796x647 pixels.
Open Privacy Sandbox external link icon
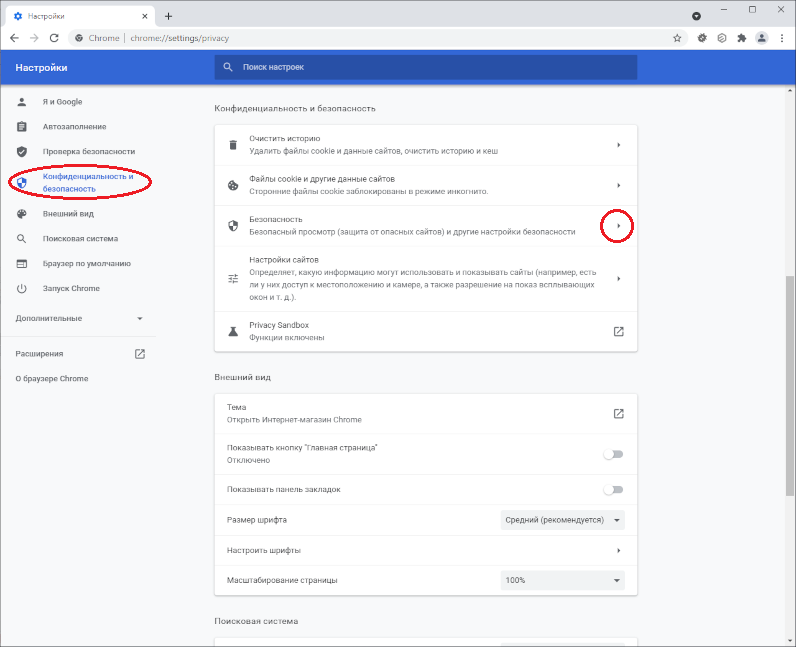pyautogui.click(x=618, y=331)
